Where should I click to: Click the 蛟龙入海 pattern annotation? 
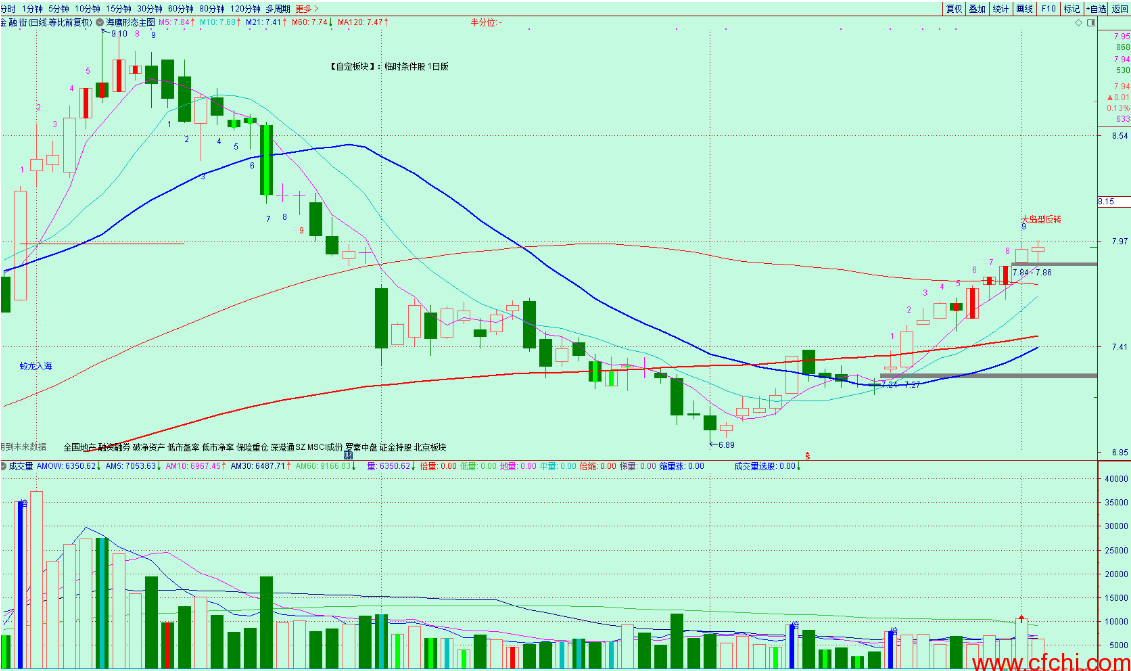click(x=36, y=367)
